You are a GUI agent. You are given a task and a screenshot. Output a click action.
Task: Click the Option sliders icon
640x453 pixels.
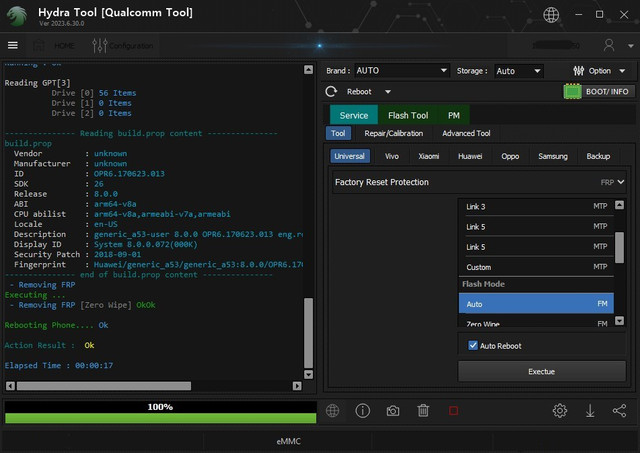coord(578,71)
